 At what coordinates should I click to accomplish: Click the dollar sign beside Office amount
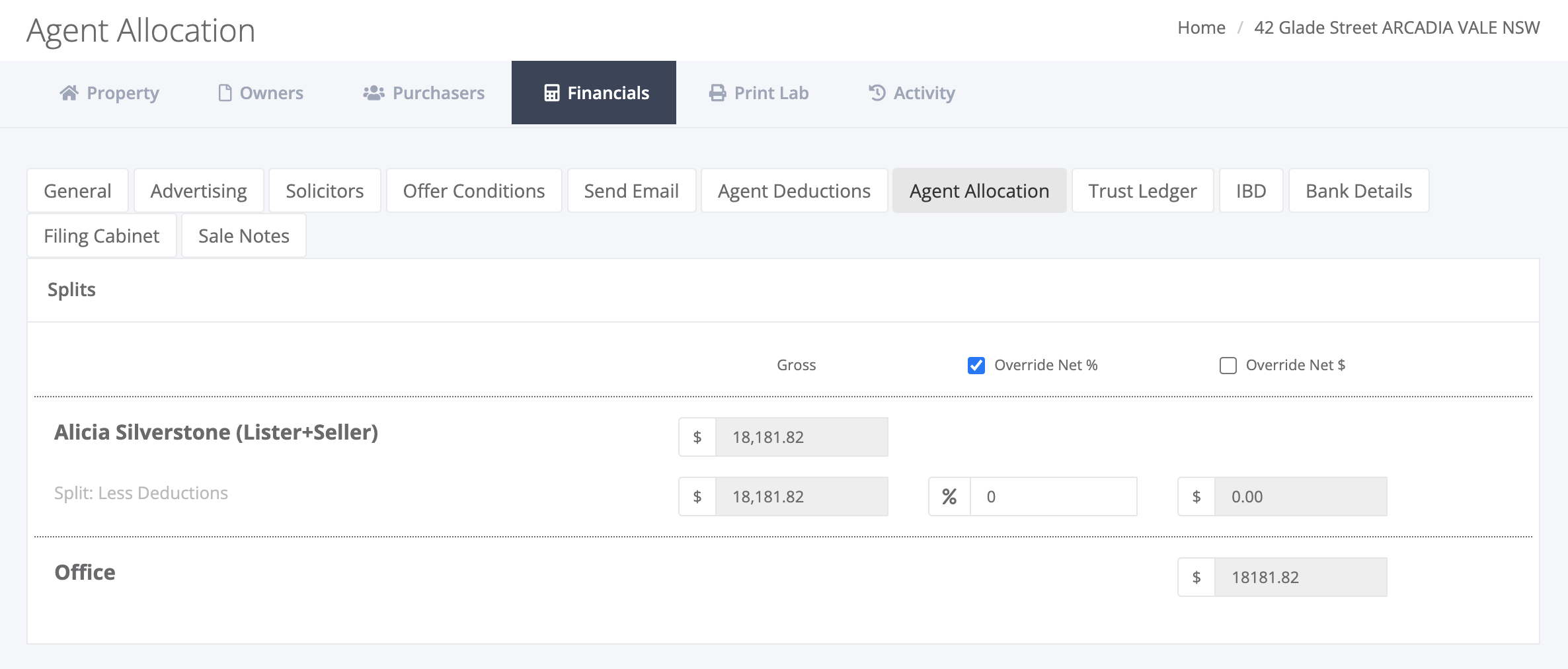click(1196, 577)
